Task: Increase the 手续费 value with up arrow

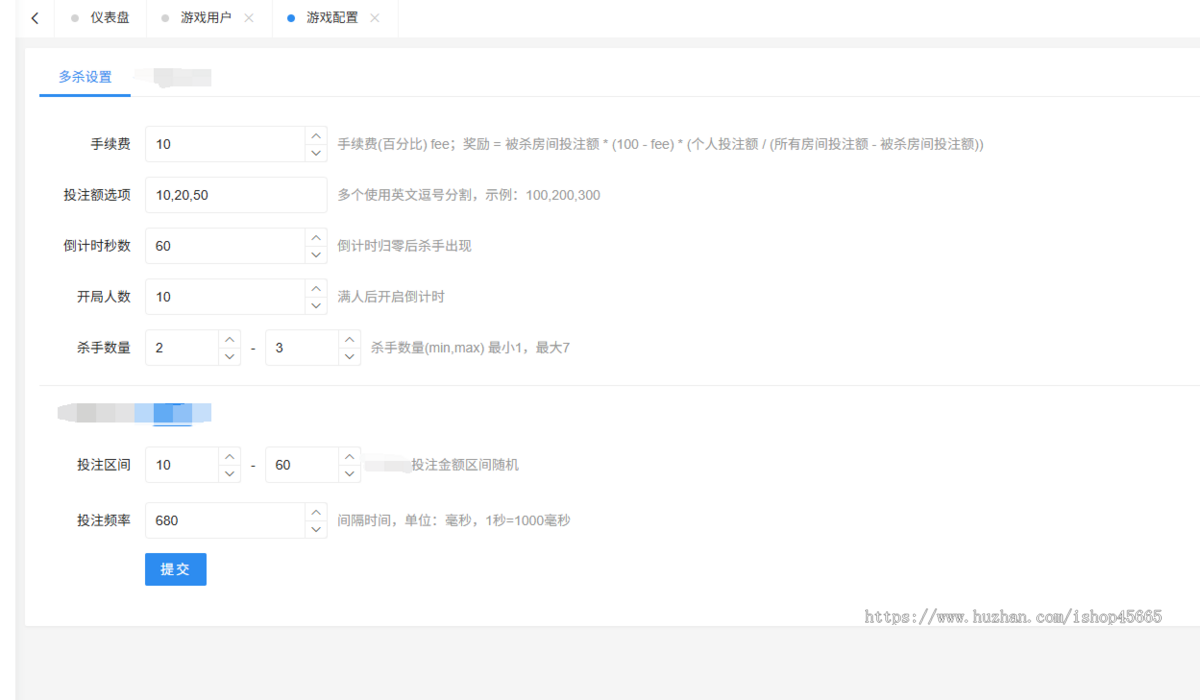Action: (316, 135)
